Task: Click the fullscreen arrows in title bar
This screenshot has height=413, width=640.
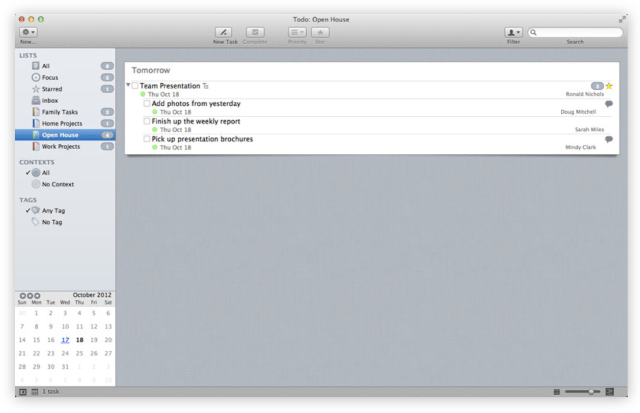Action: pos(623,19)
